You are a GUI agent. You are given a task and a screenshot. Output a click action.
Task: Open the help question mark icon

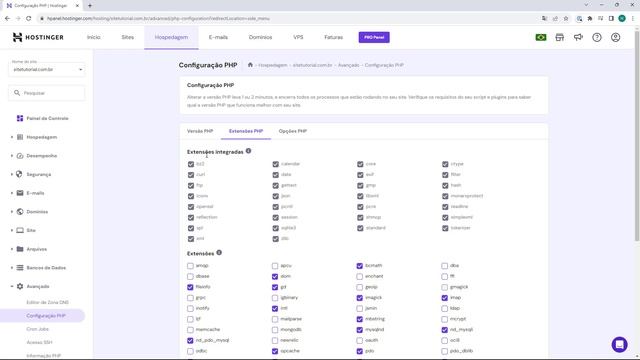(597, 37)
